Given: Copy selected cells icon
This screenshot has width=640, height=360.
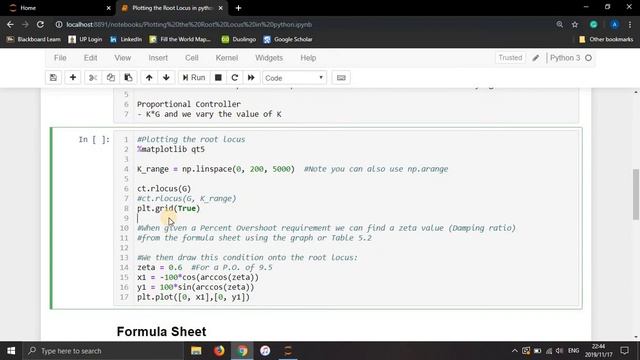Looking at the screenshot, I should 111,78.
